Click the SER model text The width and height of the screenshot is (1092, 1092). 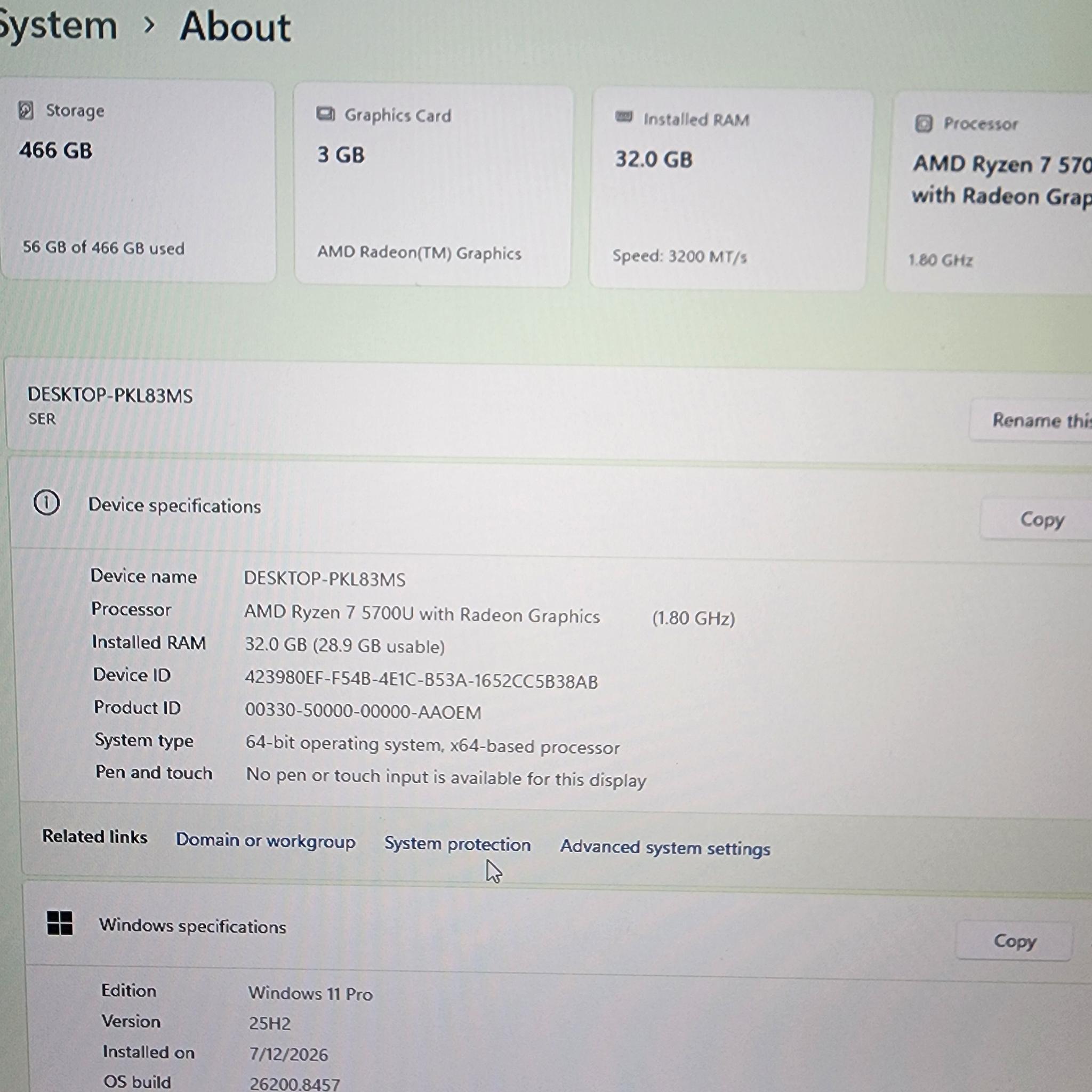(x=43, y=419)
